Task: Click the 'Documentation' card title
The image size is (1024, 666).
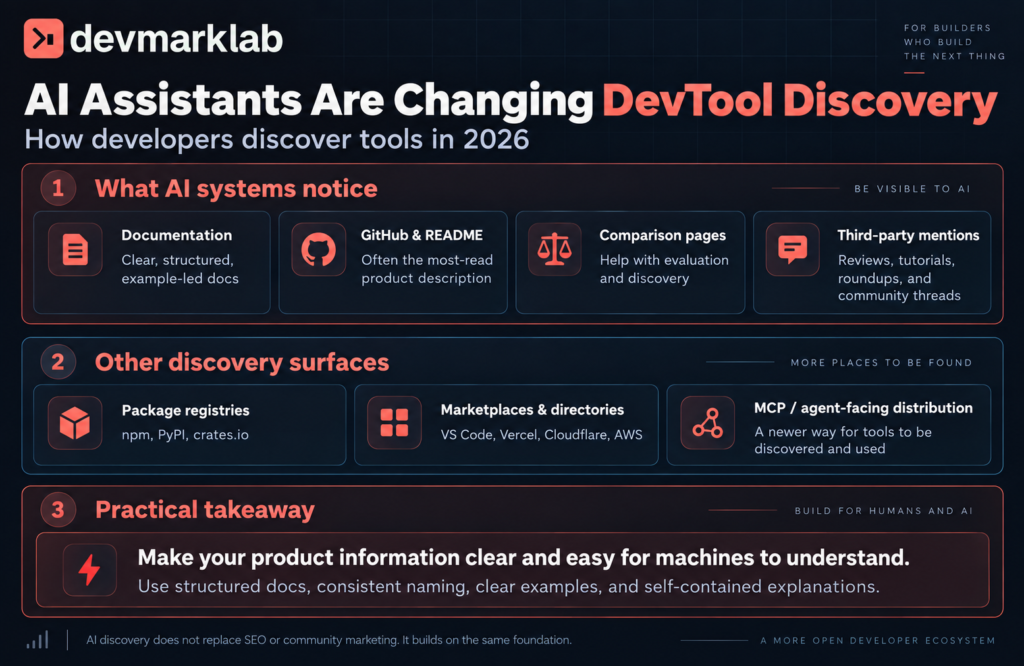Action: click(x=177, y=235)
